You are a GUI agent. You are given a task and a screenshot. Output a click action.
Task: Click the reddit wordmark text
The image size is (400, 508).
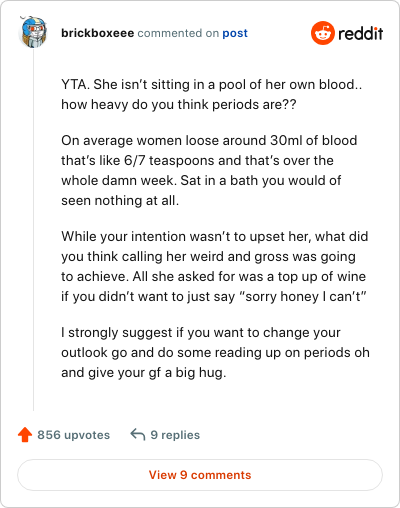pos(361,33)
